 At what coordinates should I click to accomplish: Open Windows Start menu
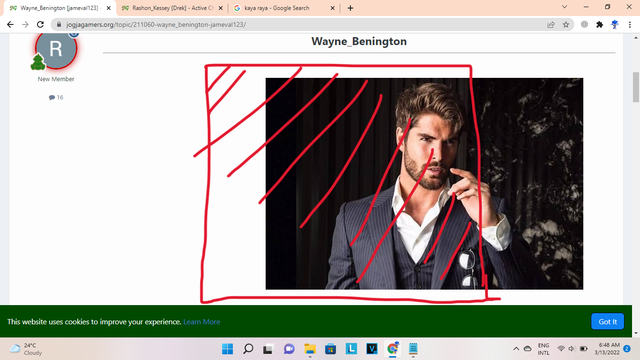tap(227, 349)
